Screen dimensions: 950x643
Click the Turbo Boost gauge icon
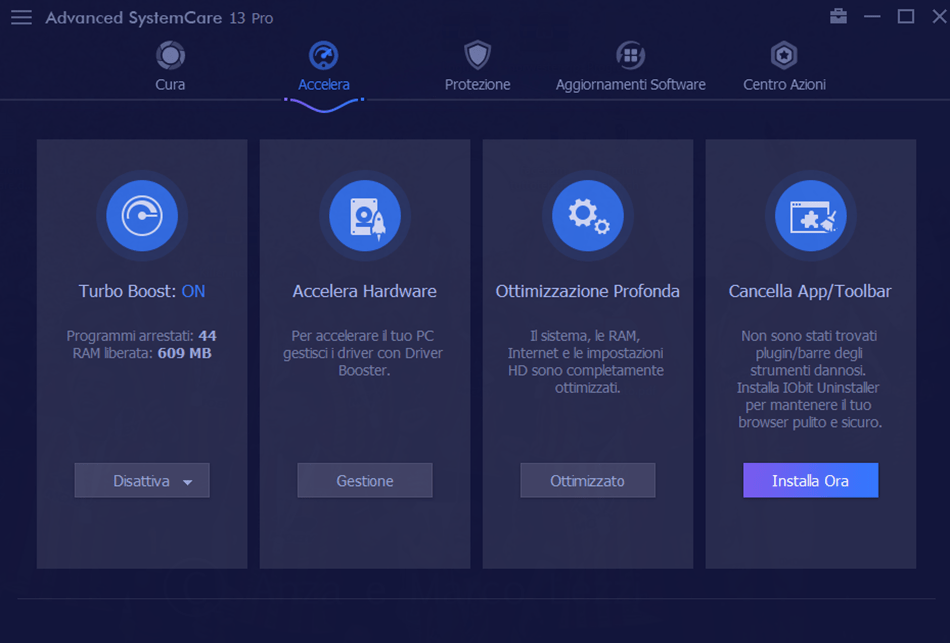tap(142, 216)
